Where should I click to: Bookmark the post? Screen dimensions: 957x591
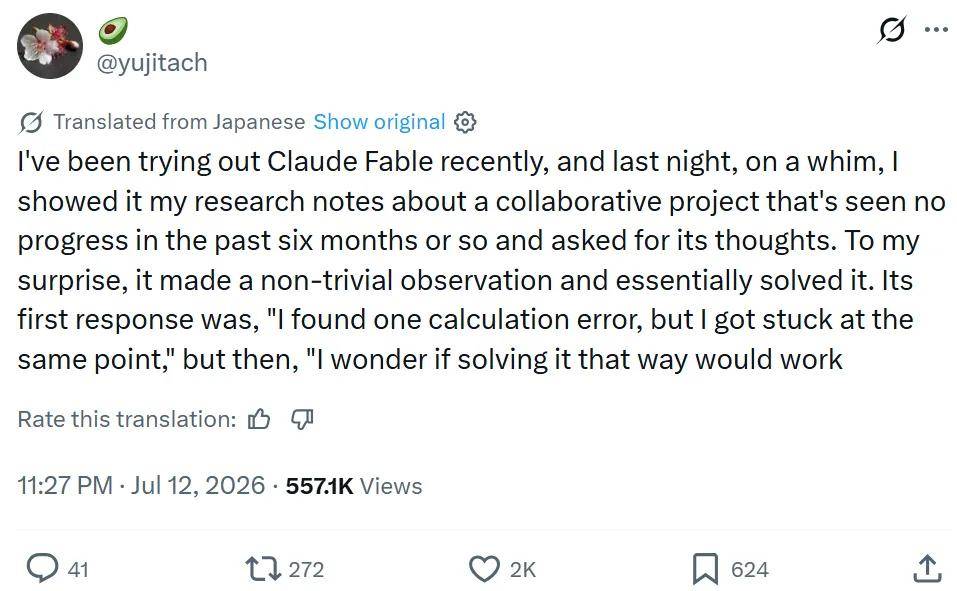tap(705, 569)
